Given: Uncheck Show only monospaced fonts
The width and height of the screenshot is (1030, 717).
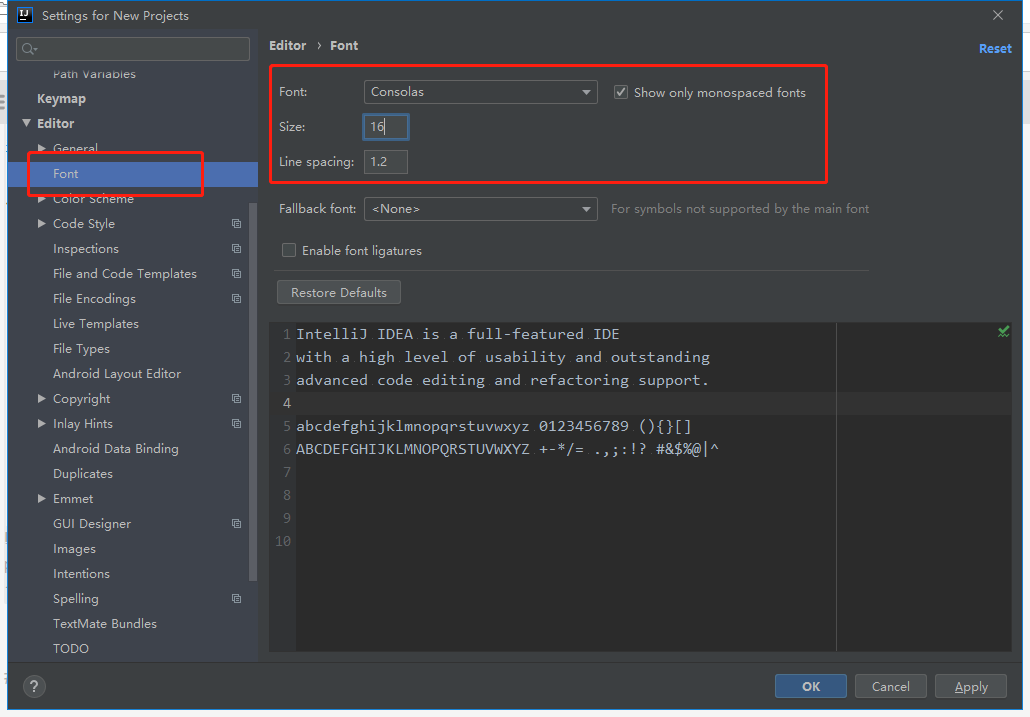Looking at the screenshot, I should coord(621,93).
